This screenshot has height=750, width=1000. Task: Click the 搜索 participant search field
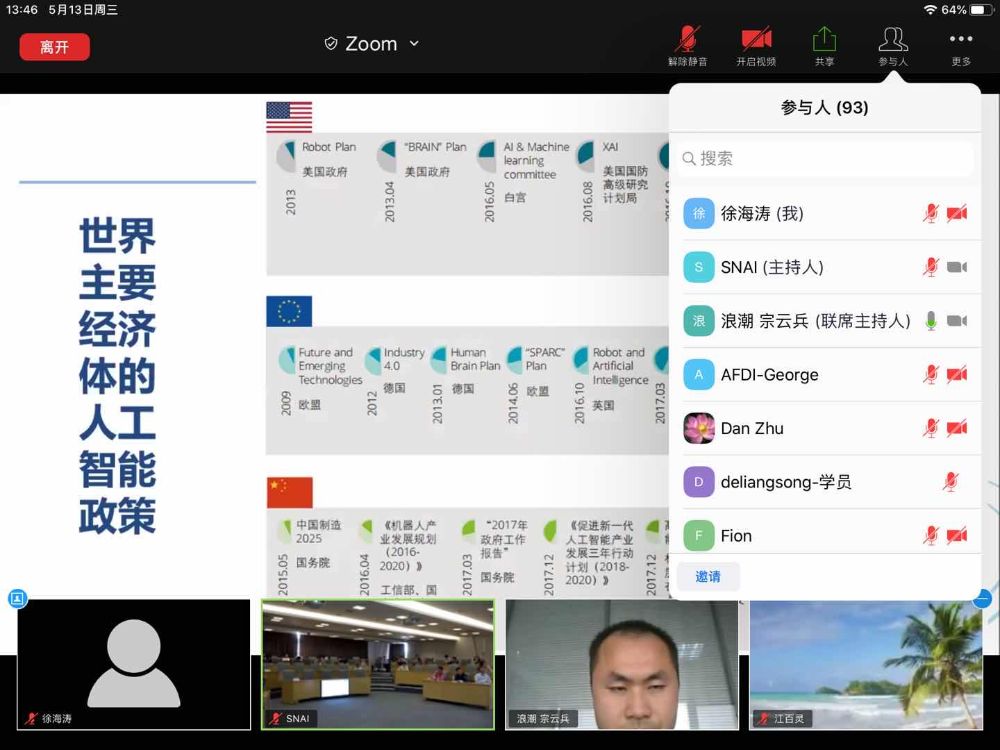coord(825,159)
